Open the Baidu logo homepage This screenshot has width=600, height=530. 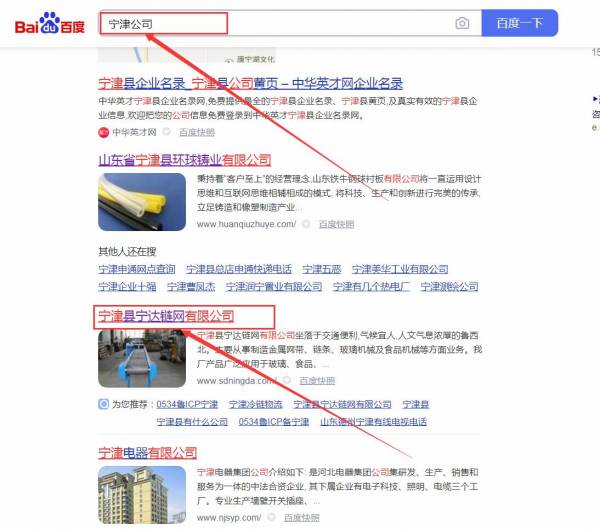(x=50, y=24)
